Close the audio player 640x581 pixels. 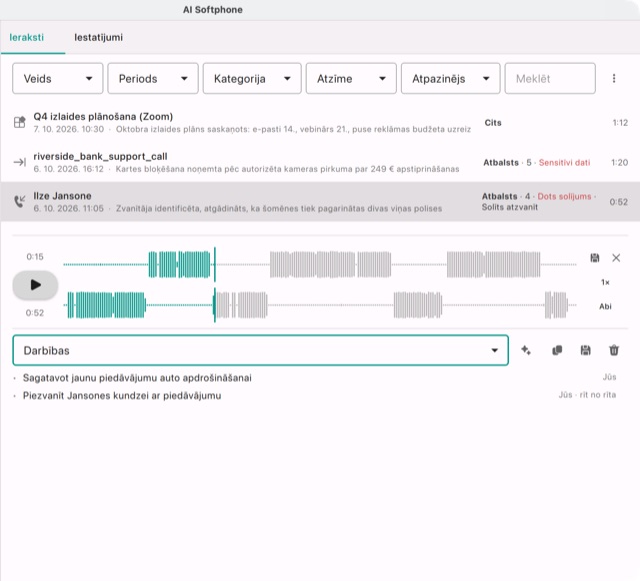pyautogui.click(x=616, y=258)
